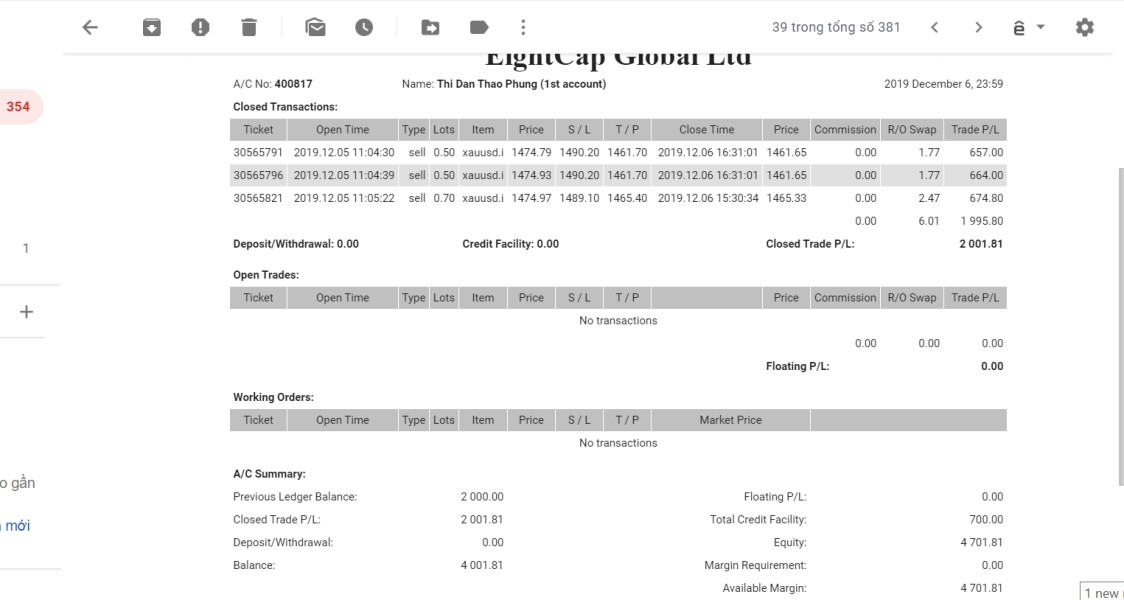Click open time 2019.12.05 11:04:39
The height and width of the screenshot is (600, 1124).
tap(344, 175)
